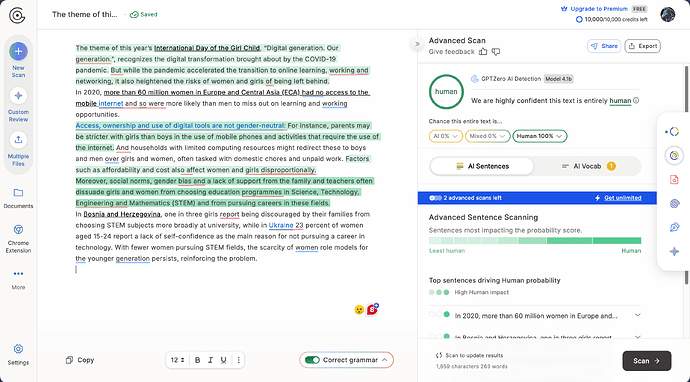Click the Export button
This screenshot has width=690, height=382.
click(642, 46)
